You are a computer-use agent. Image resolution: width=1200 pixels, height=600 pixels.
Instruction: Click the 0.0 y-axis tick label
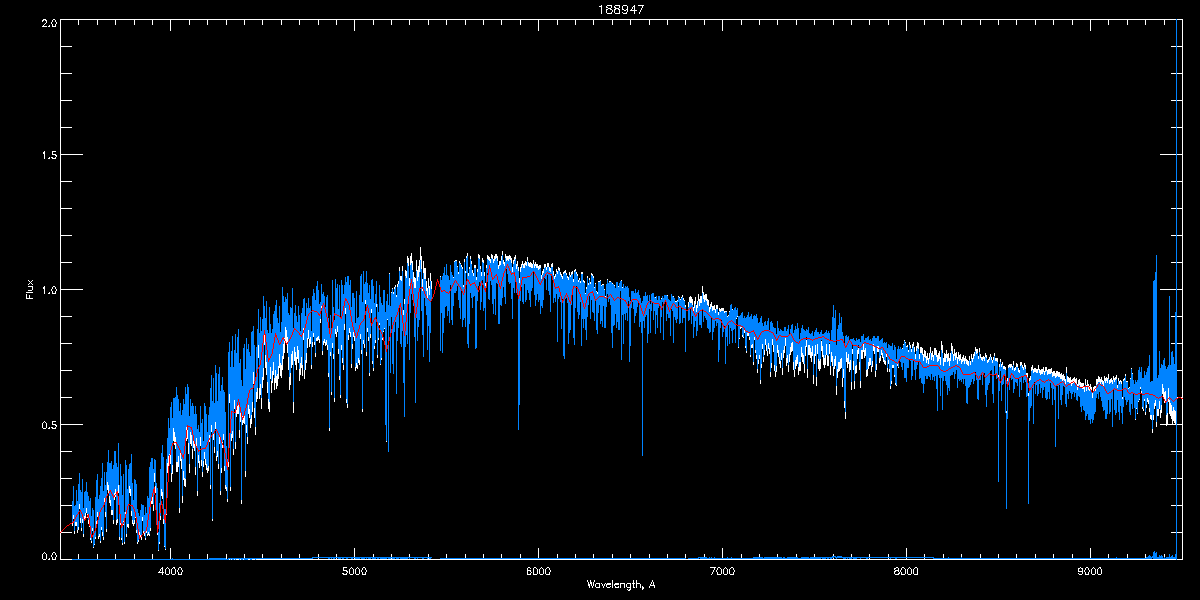point(47,555)
